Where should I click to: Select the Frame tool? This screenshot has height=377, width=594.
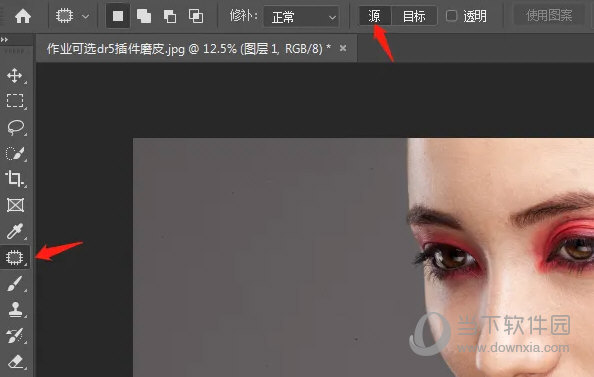pos(15,205)
